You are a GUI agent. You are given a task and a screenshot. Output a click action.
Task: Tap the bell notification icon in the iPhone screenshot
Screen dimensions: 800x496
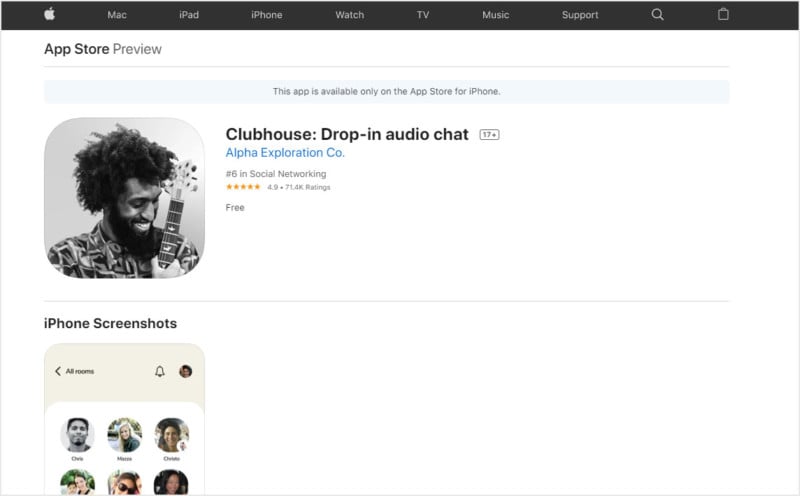tap(160, 371)
